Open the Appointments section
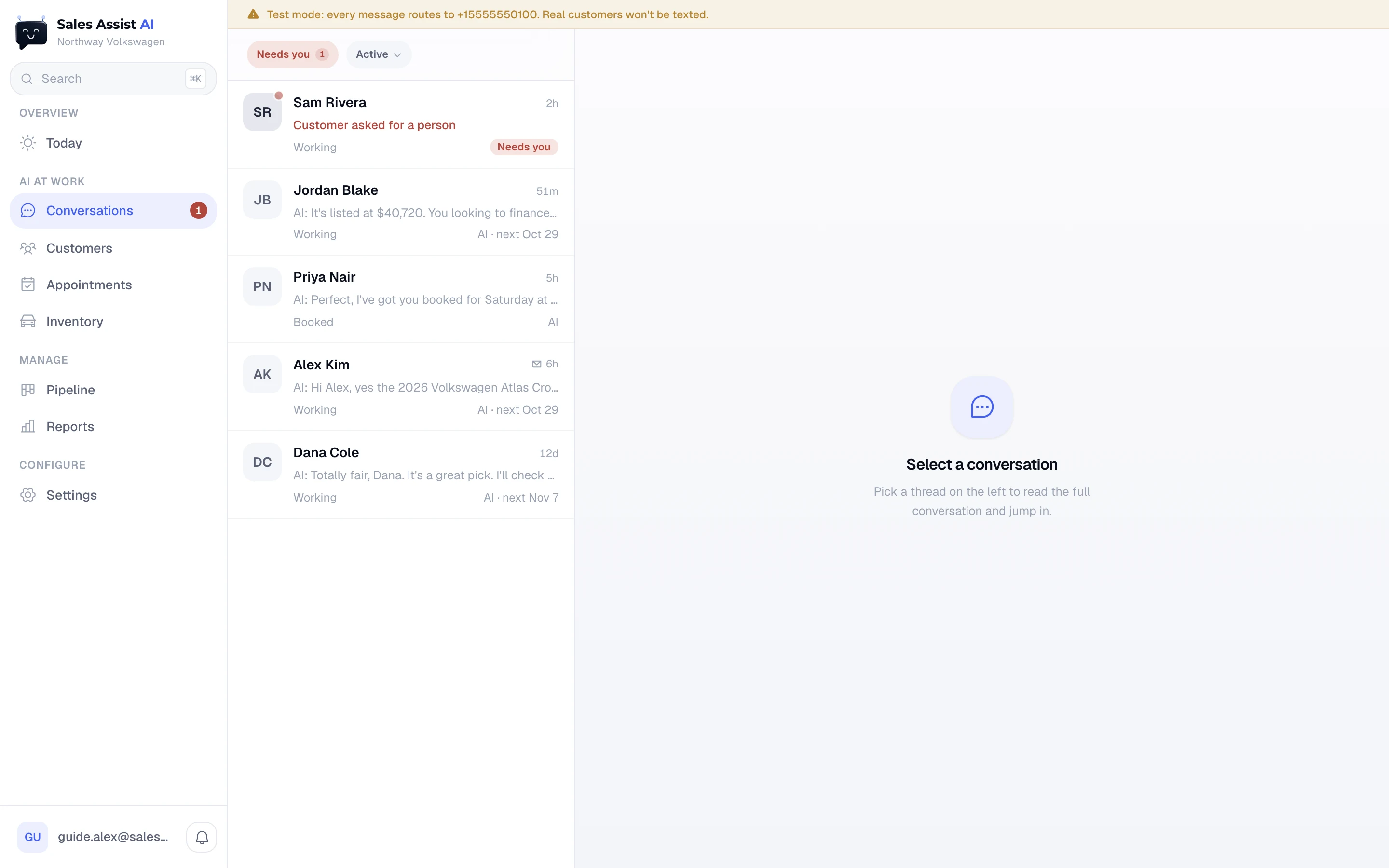Screen dimensions: 1389x868 (x=113, y=285)
